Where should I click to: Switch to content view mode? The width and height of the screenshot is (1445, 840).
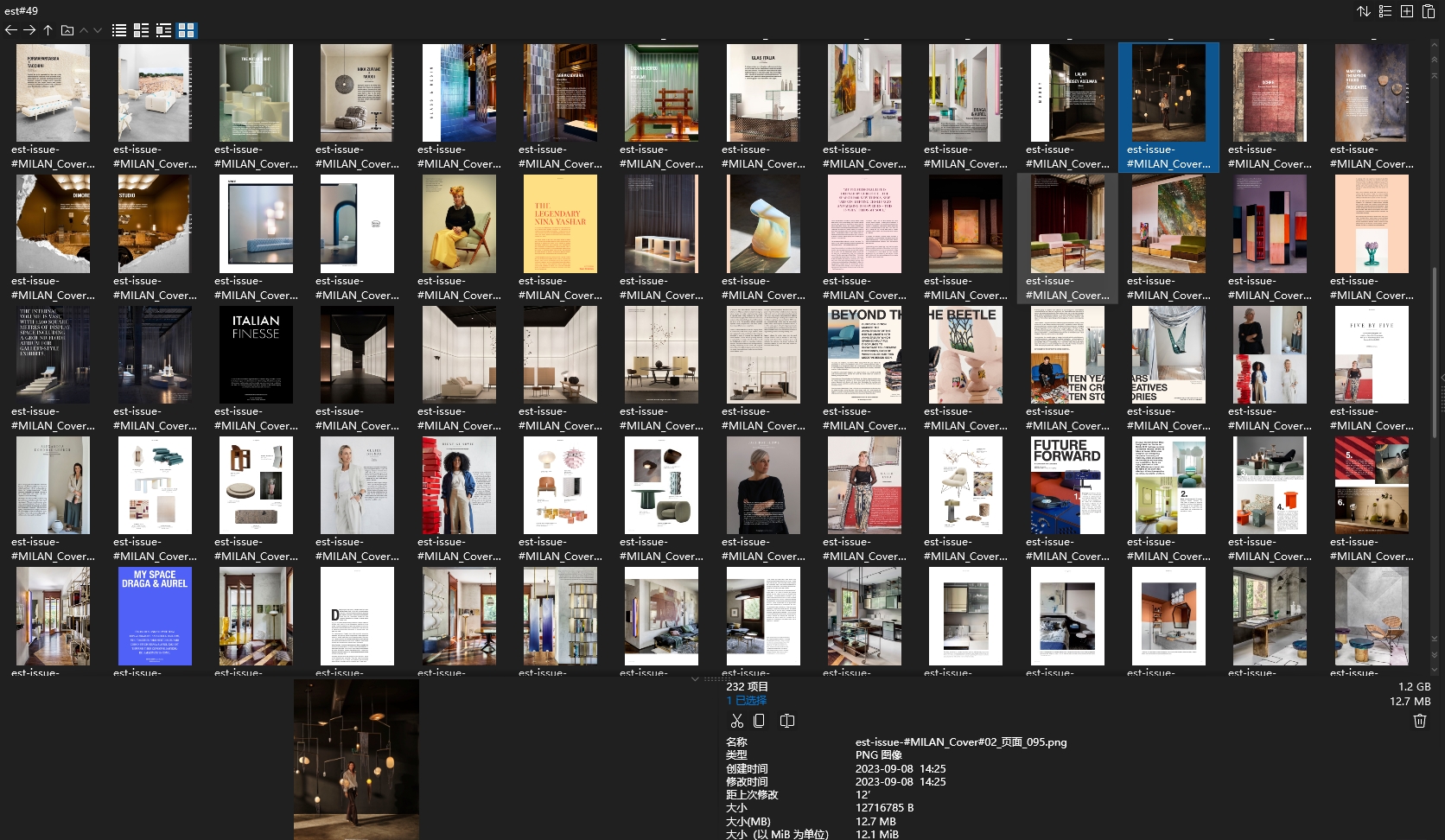pos(163,30)
